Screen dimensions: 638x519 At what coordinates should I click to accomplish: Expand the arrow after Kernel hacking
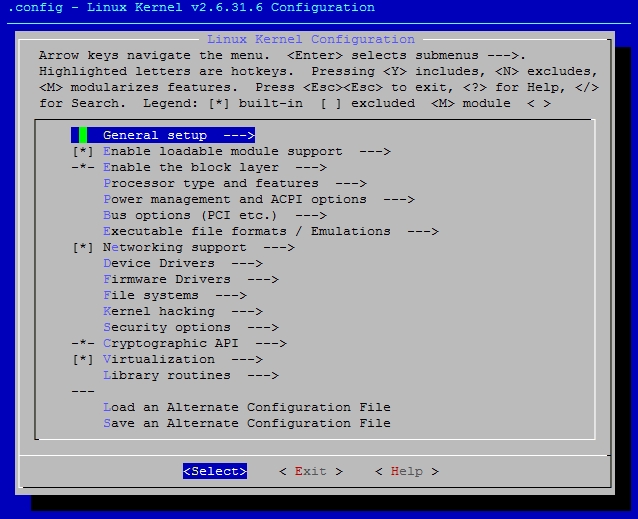pos(246,312)
